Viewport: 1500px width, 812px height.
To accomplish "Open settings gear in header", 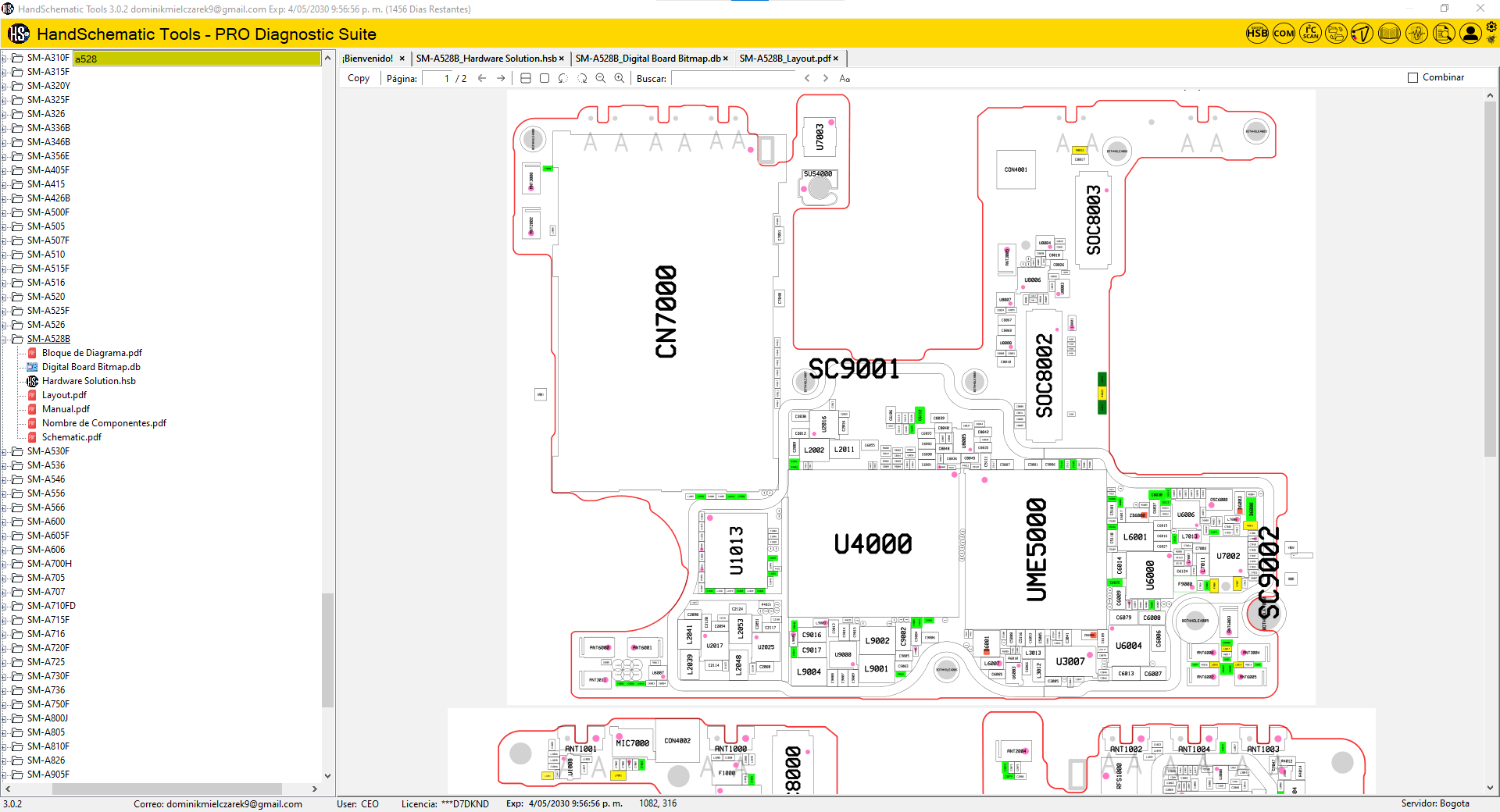I will (1491, 27).
